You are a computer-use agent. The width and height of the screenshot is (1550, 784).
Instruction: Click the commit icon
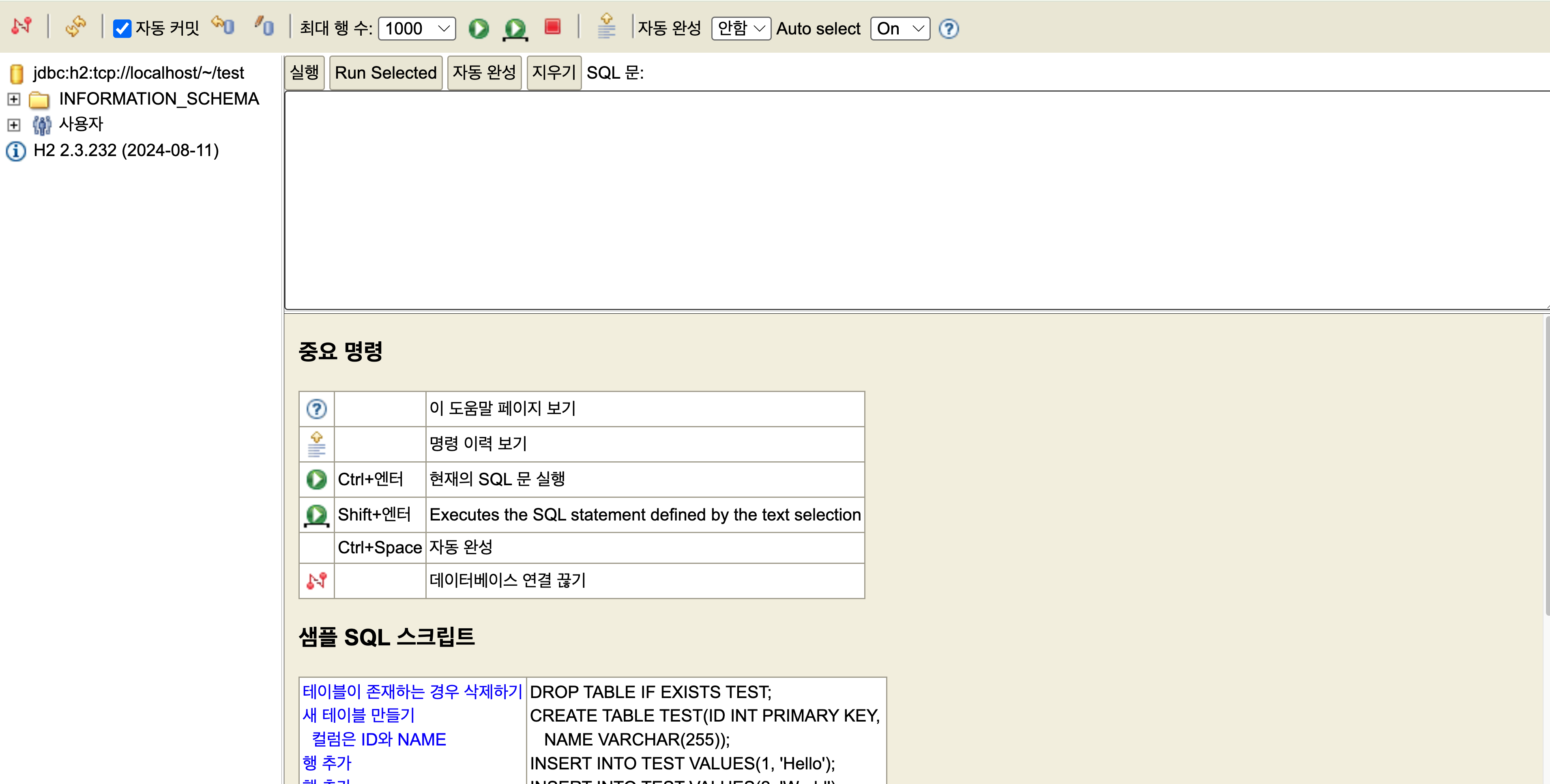pos(264,26)
